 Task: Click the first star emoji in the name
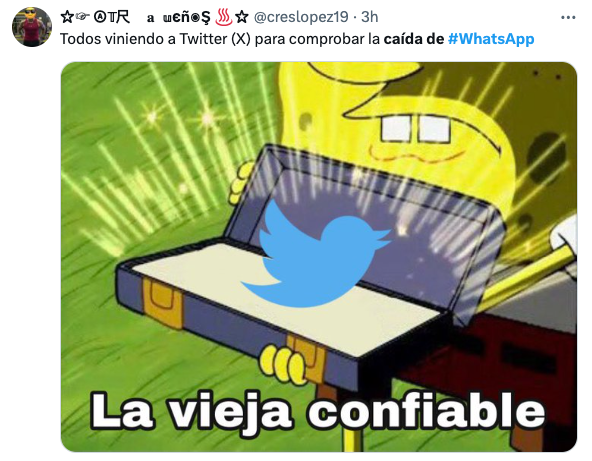click(x=67, y=17)
